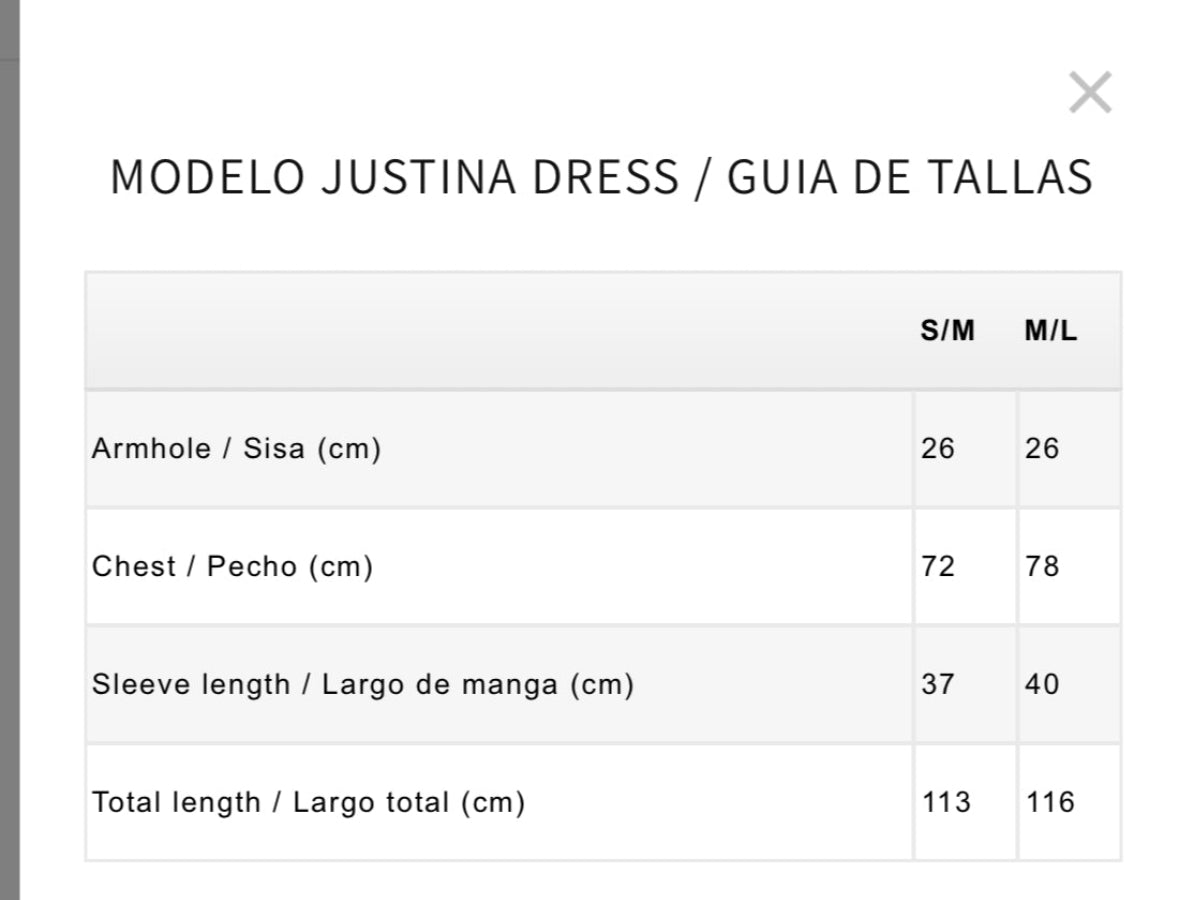Click the M/L sleeve length value 40
1179x900 pixels.
pos(1041,684)
